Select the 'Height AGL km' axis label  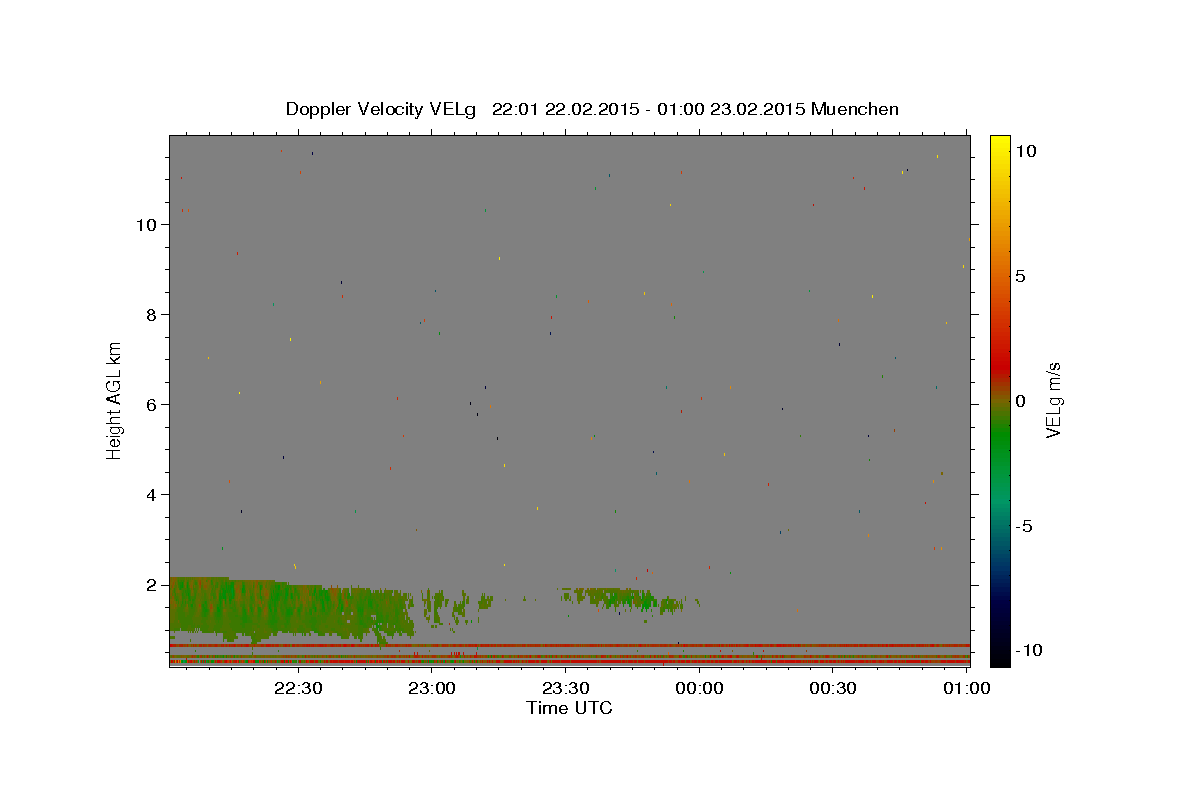pyautogui.click(x=115, y=401)
